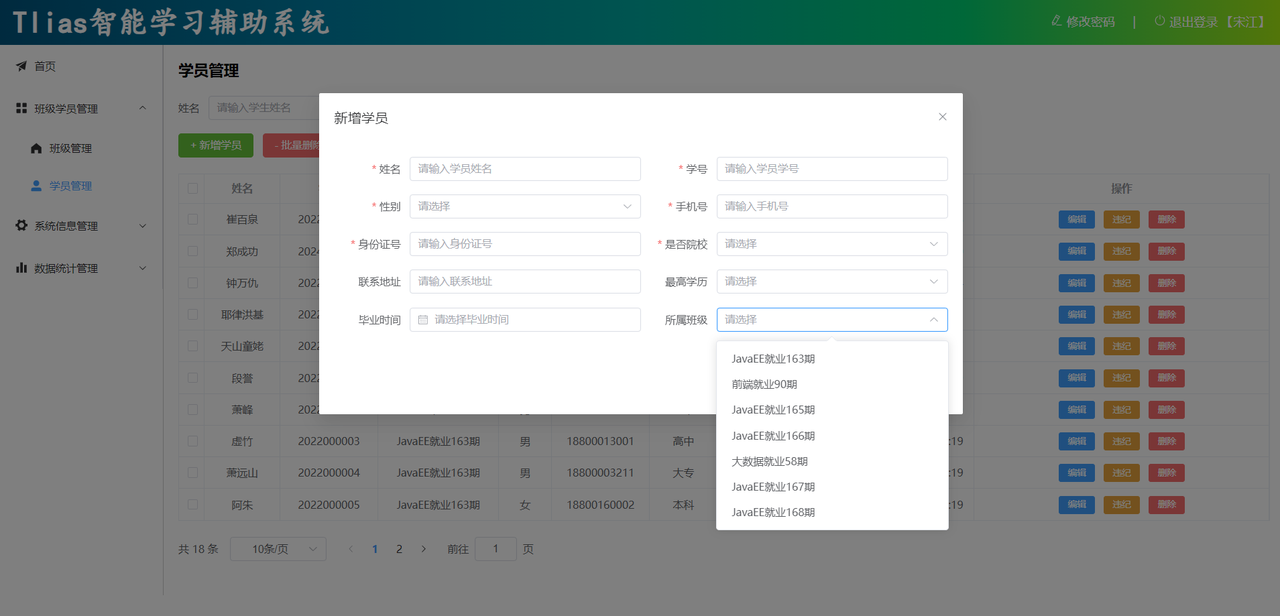Viewport: 1280px width, 616px height.
Task: Click the calendar icon in 毕业时间 field
Action: pos(423,320)
